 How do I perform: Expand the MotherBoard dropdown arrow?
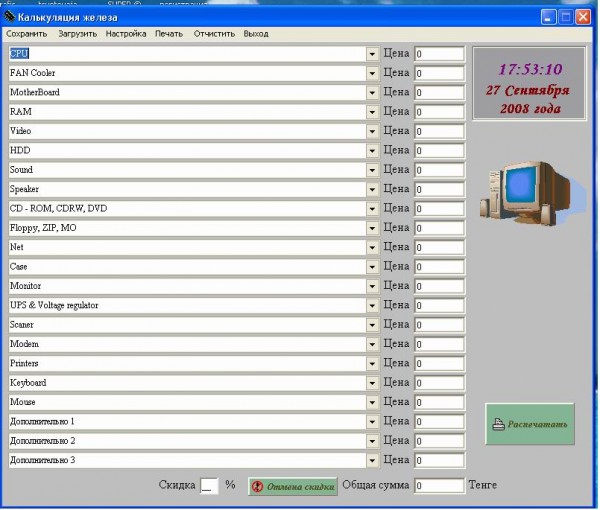click(x=372, y=93)
